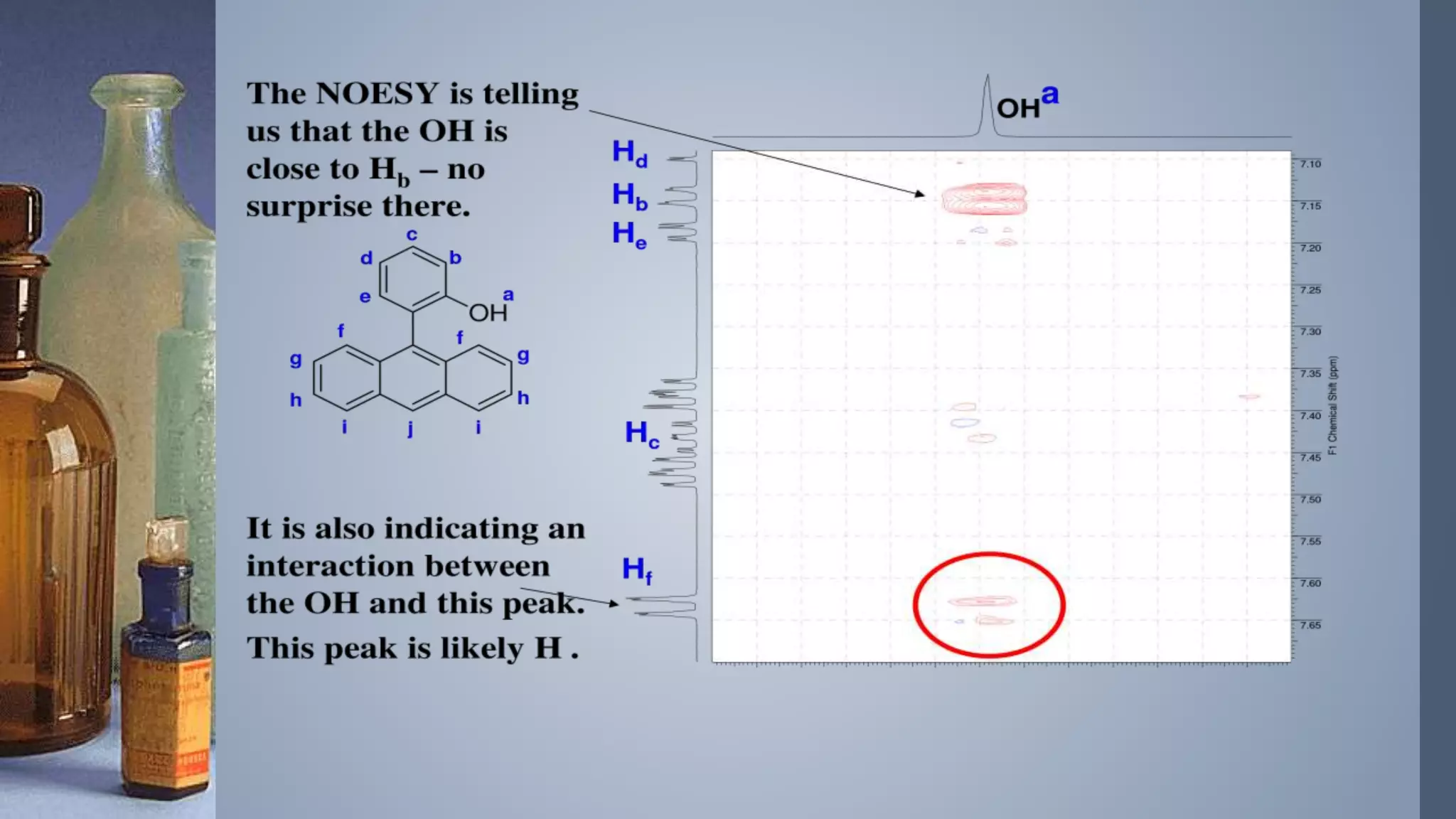Click the blue Hb spectrum label

tap(630, 196)
